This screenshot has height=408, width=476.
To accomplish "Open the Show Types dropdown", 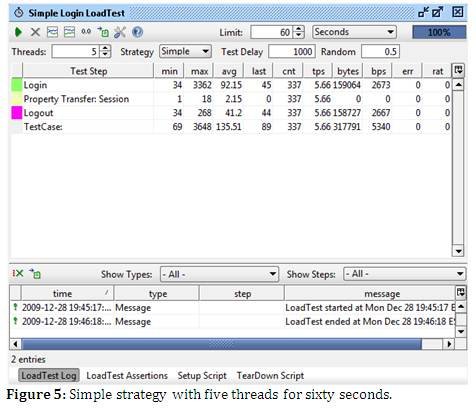I will [x=219, y=274].
